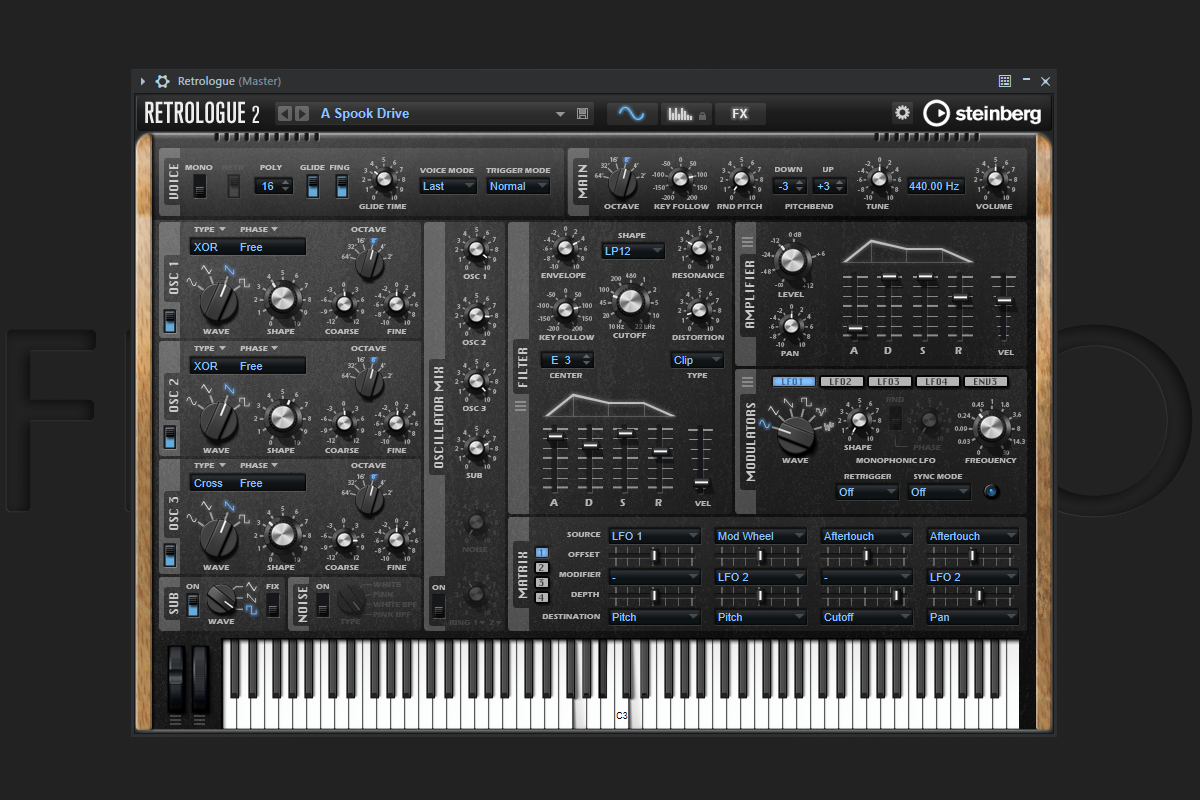Click the Modulators section menu icon
This screenshot has height=800, width=1200.
coord(748,381)
